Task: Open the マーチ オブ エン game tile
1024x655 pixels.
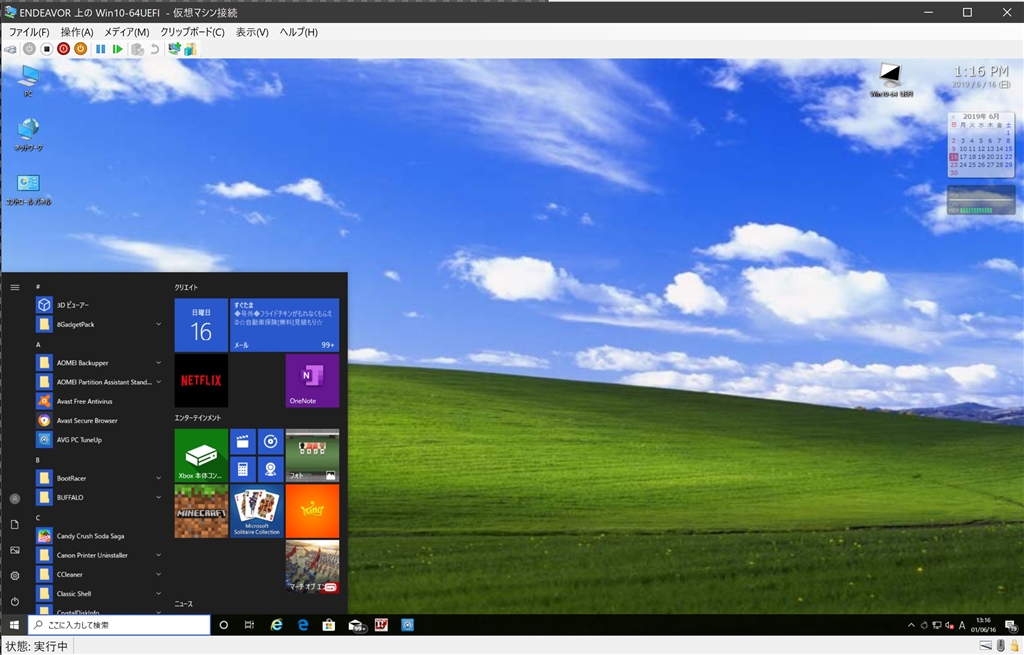Action: point(312,567)
